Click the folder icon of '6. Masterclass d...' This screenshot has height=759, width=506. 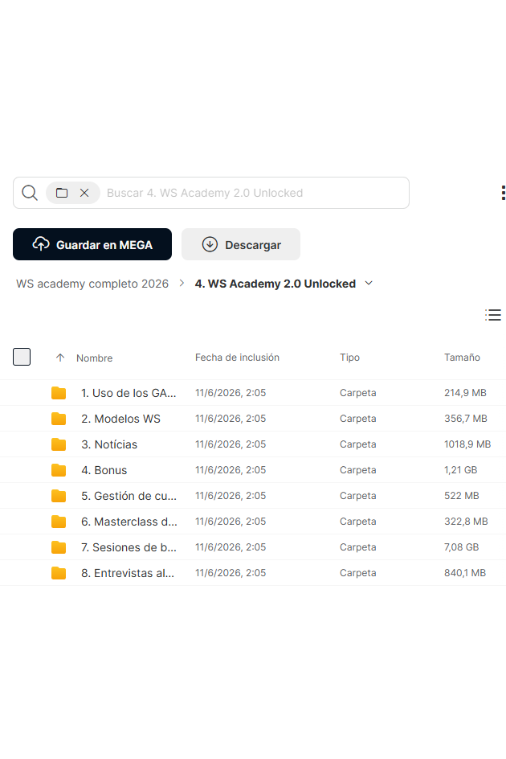click(59, 521)
